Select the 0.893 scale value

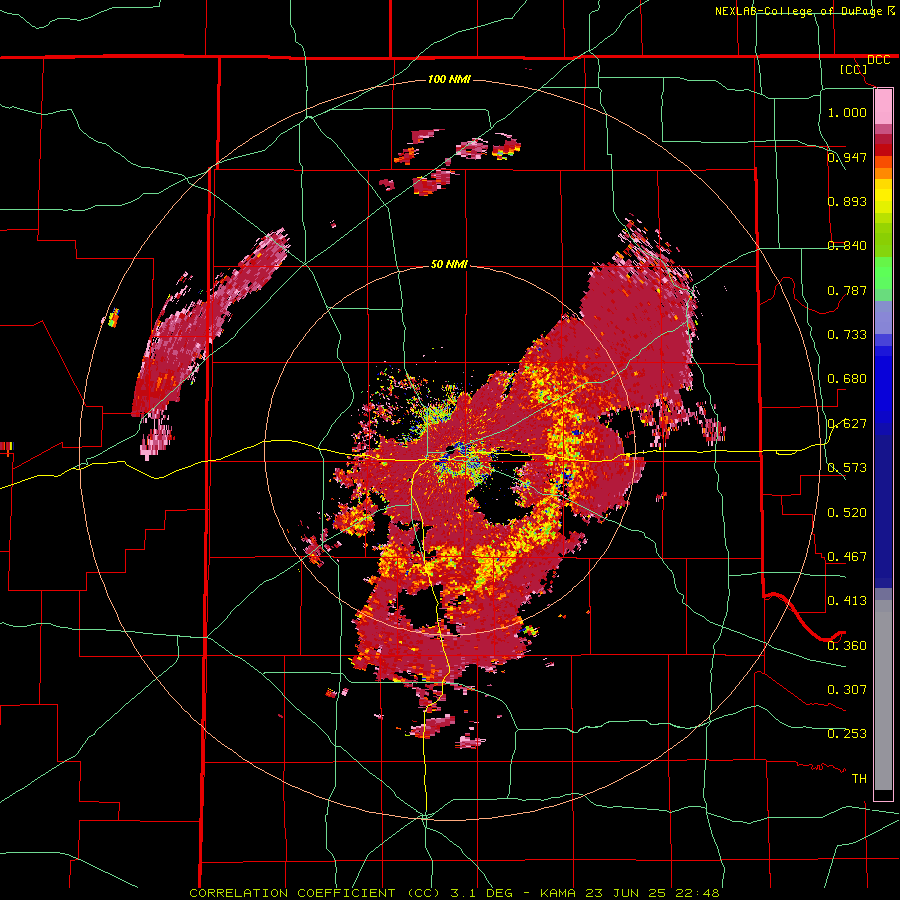tap(847, 201)
